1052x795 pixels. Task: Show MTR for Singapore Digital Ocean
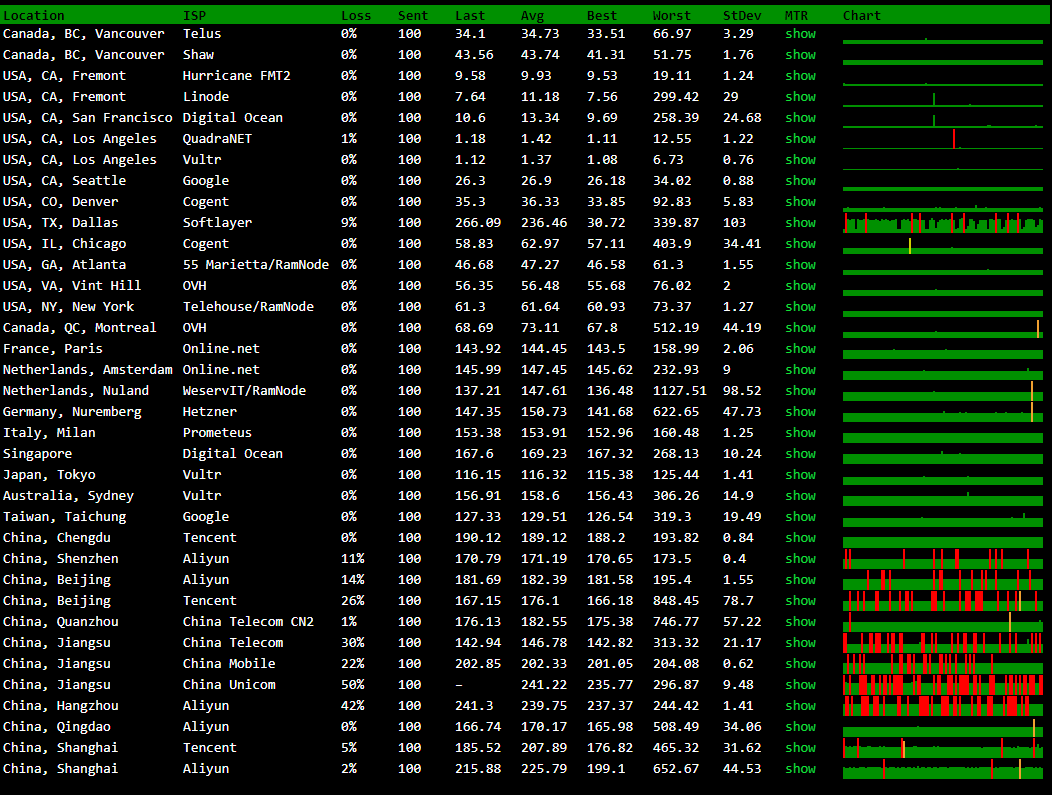800,454
